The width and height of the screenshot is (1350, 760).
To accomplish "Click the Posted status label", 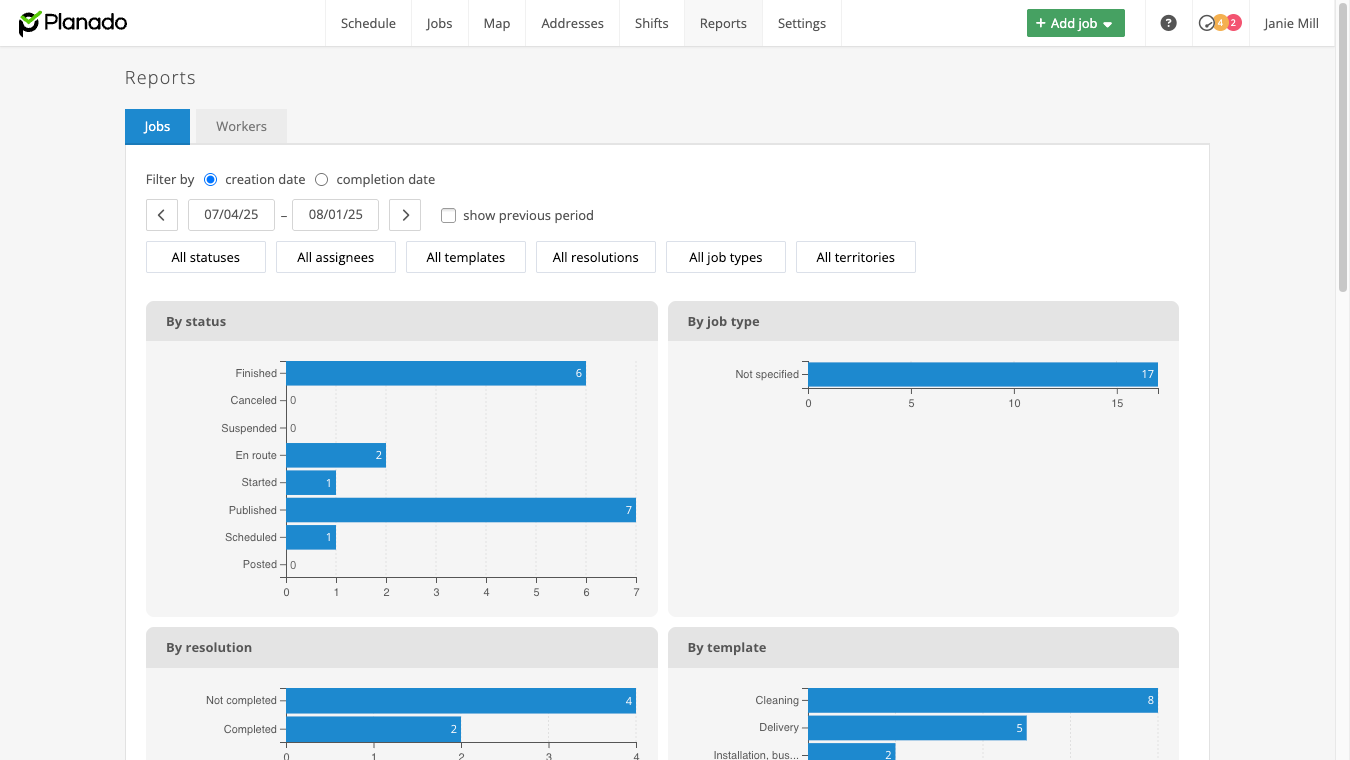I will tap(260, 564).
